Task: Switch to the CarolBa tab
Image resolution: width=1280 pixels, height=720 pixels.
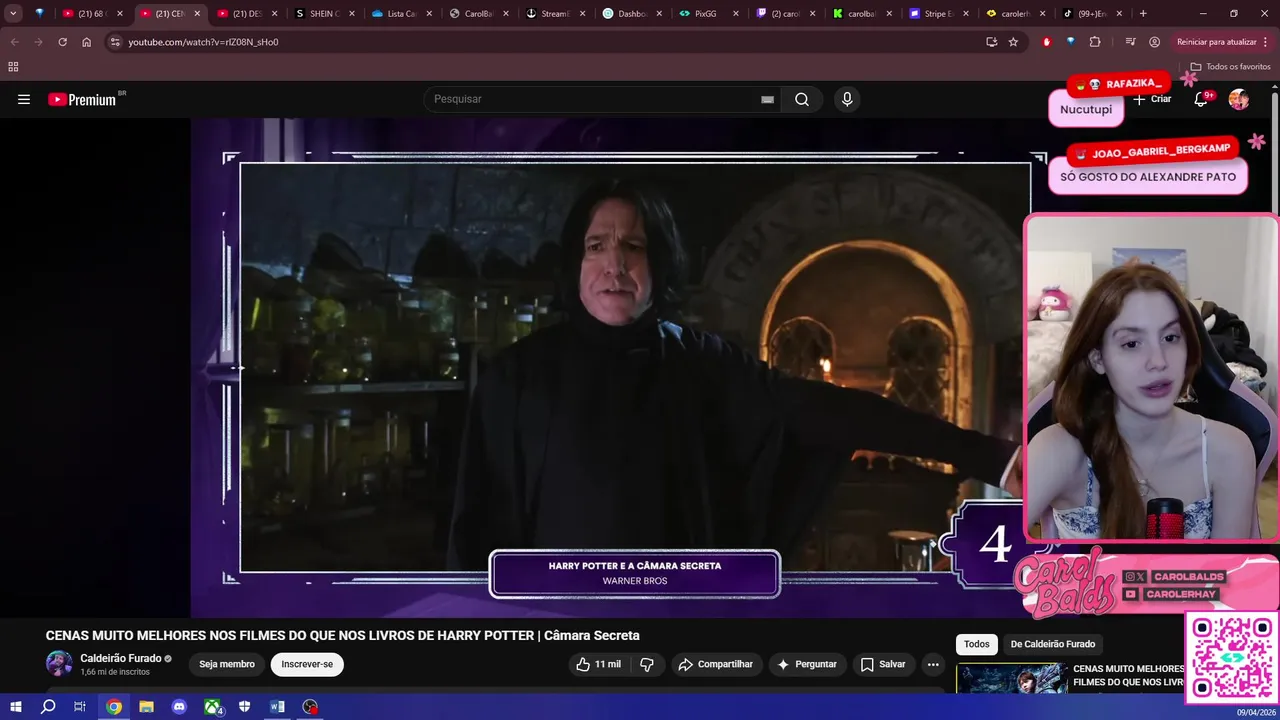Action: (x=477, y=14)
